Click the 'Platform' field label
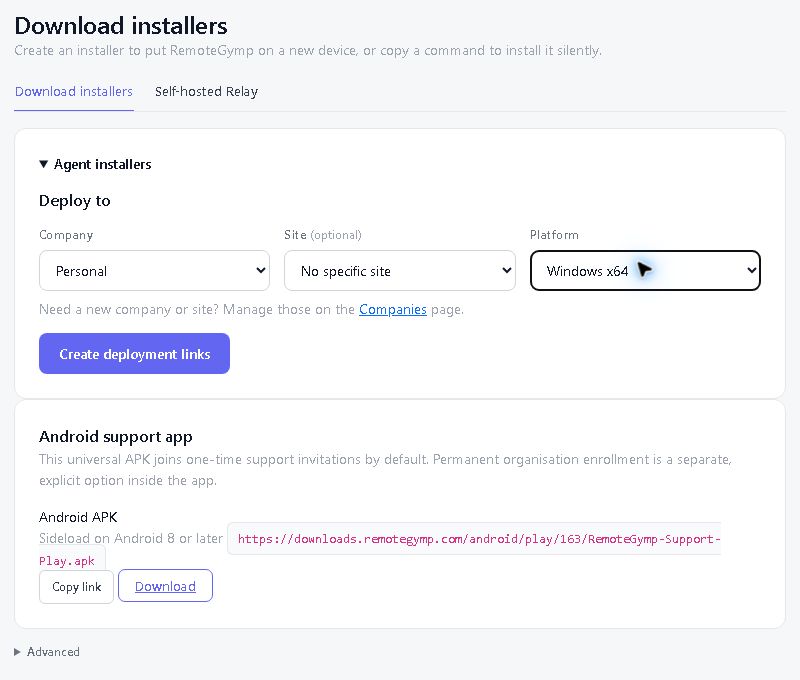 tap(554, 235)
